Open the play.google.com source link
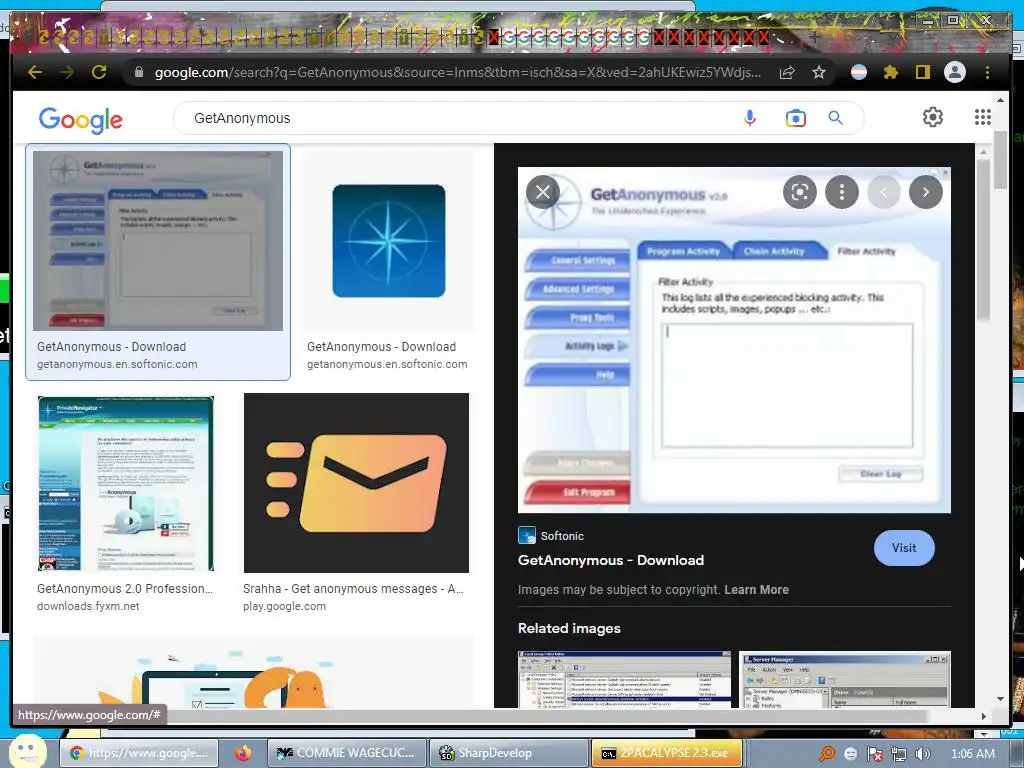Screen dimensions: 1024x768 point(284,606)
